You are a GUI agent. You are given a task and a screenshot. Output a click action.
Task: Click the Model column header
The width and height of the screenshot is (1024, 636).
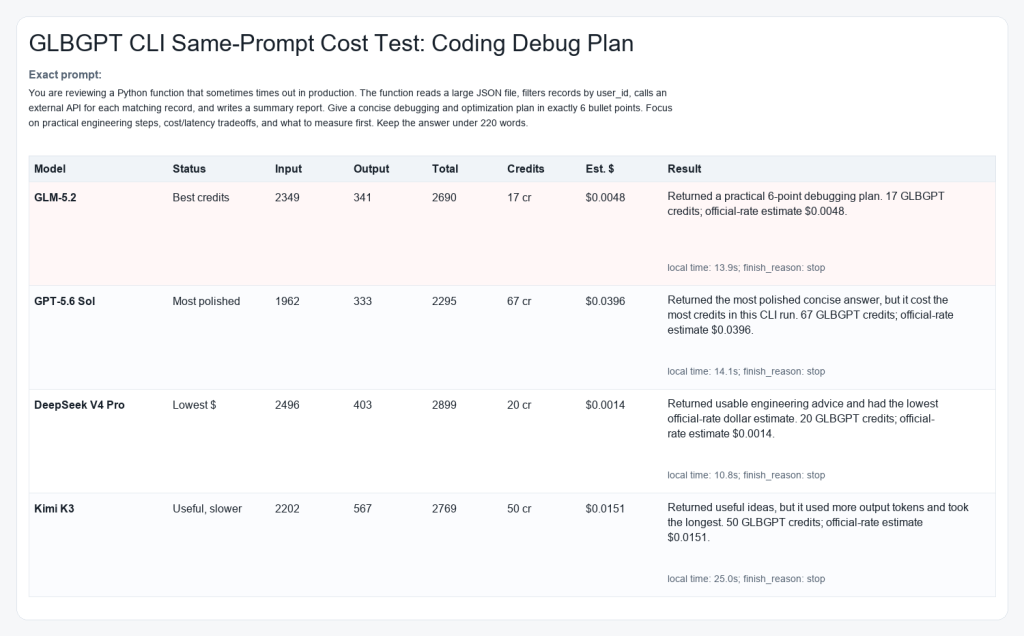coord(50,168)
